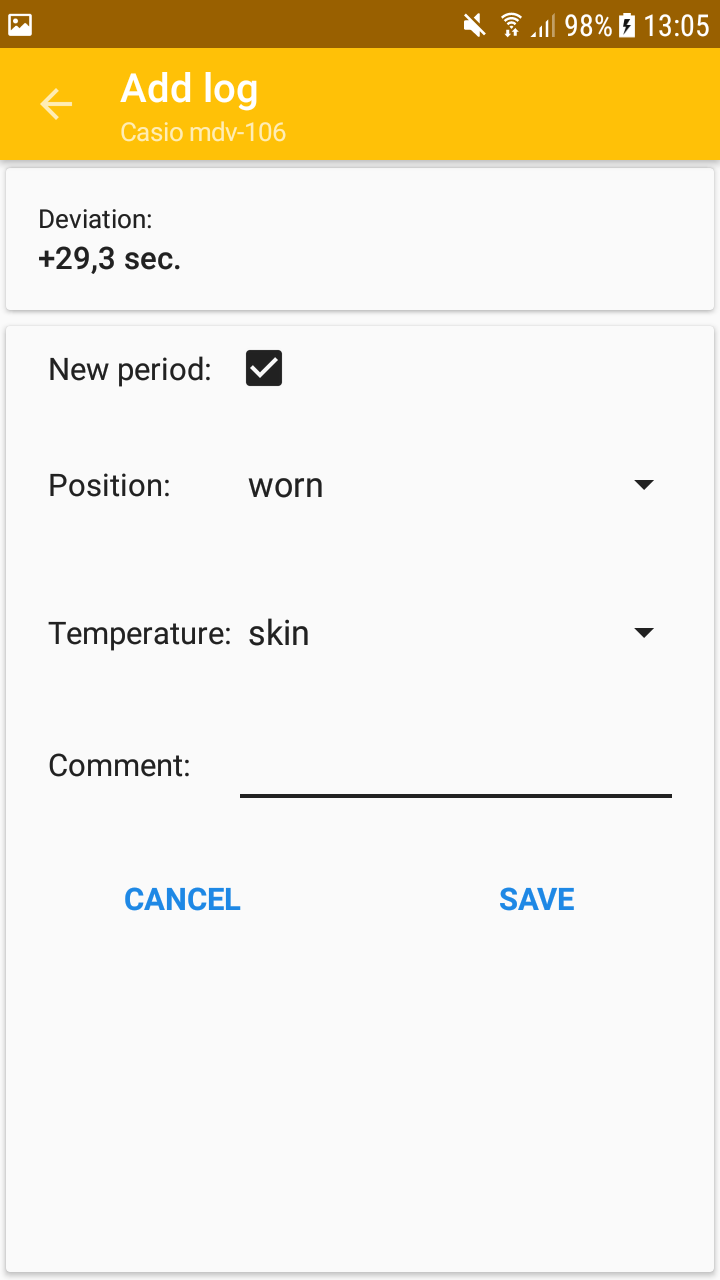Uncheck the New period checkbox
The width and height of the screenshot is (720, 1280).
(x=264, y=368)
